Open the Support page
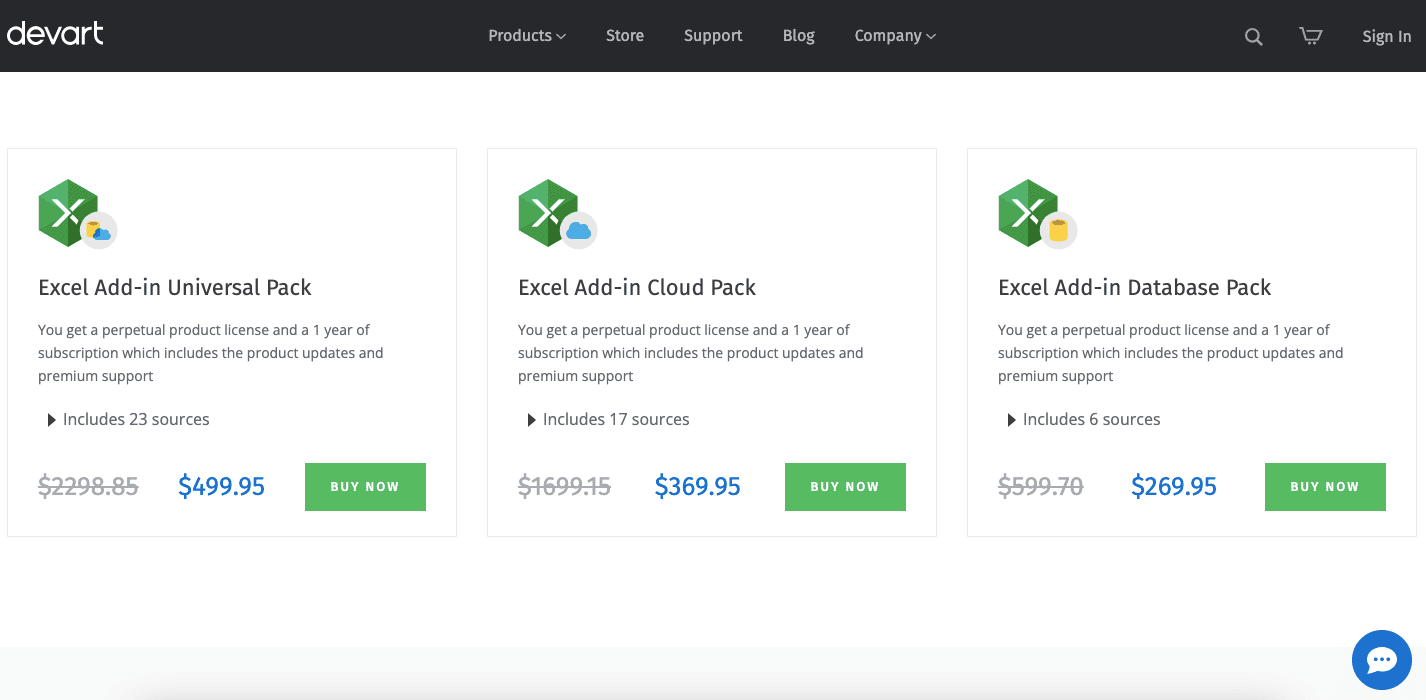 [713, 36]
